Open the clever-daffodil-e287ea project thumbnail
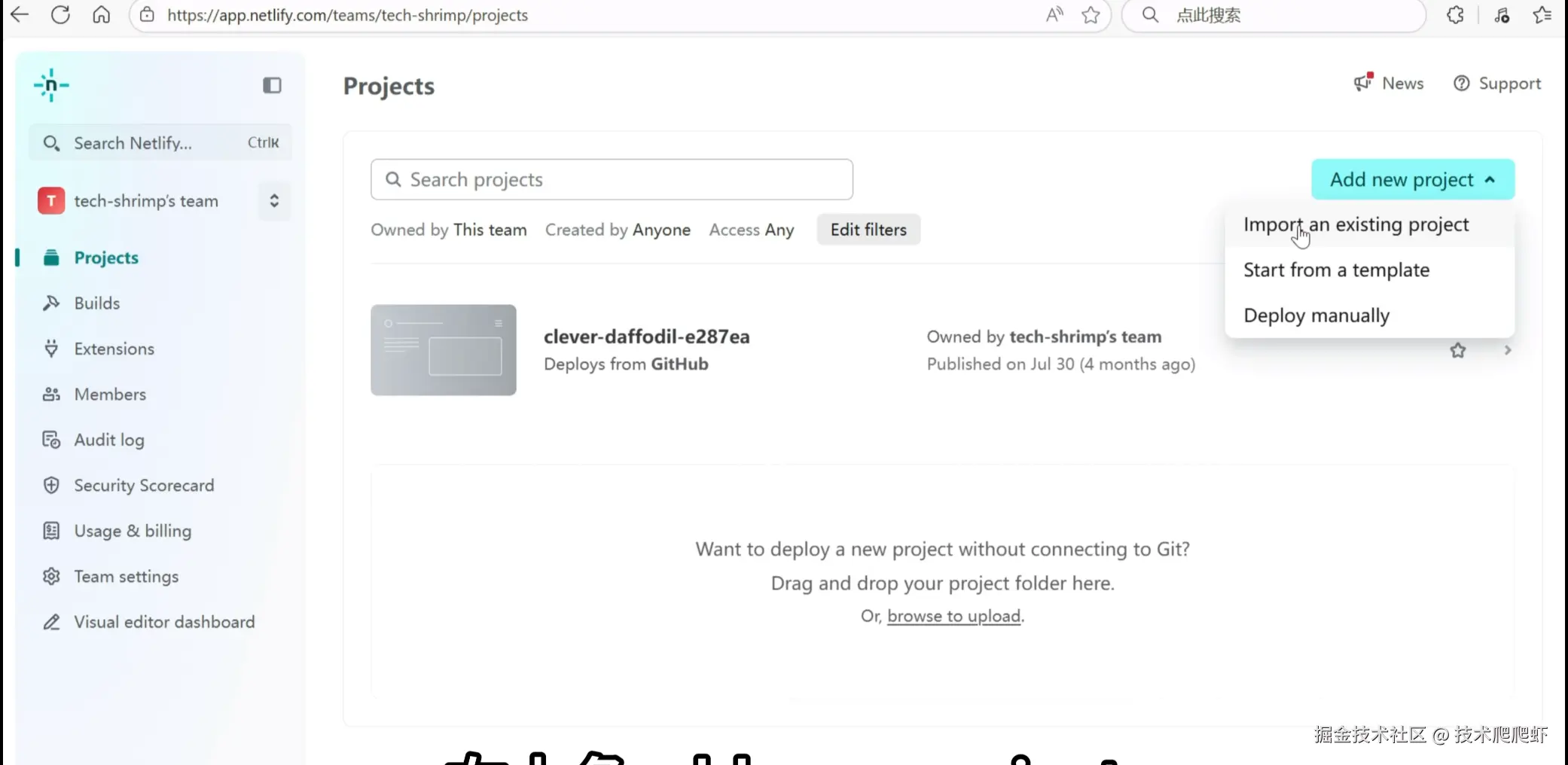Viewport: 1568px width, 765px height. pyautogui.click(x=444, y=350)
